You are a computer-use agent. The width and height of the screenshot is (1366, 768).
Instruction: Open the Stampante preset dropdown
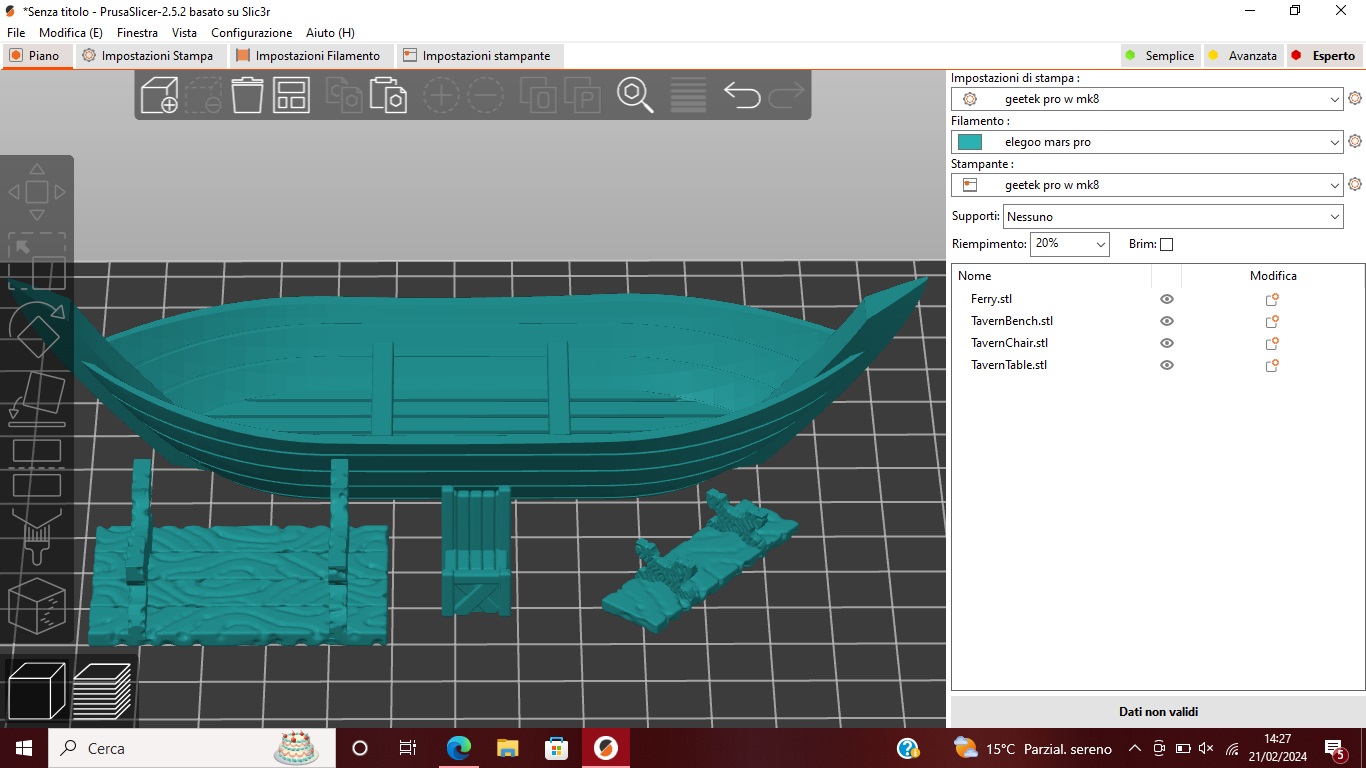coord(1147,185)
